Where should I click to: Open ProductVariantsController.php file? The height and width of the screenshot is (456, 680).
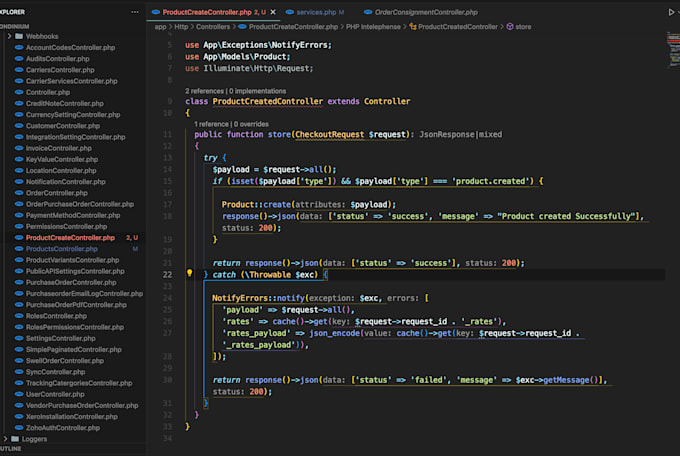coord(72,260)
